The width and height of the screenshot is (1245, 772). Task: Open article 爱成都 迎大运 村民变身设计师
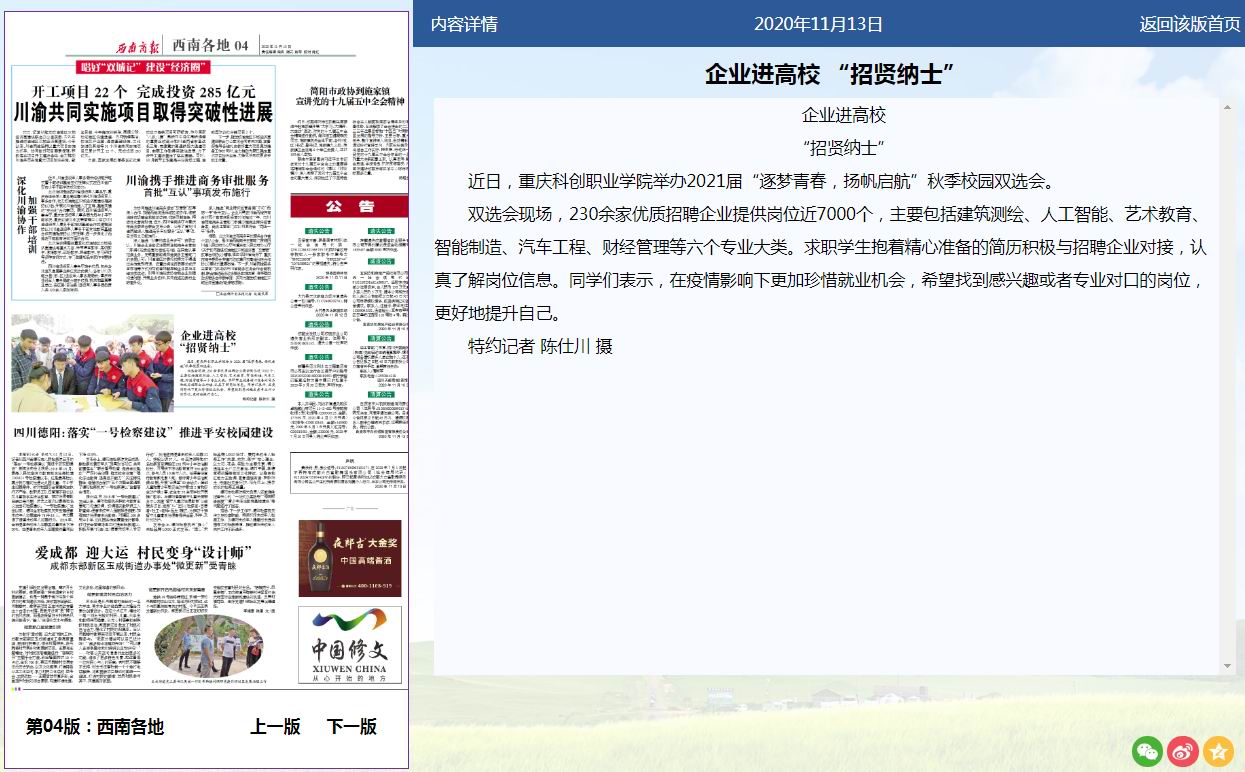coord(143,553)
